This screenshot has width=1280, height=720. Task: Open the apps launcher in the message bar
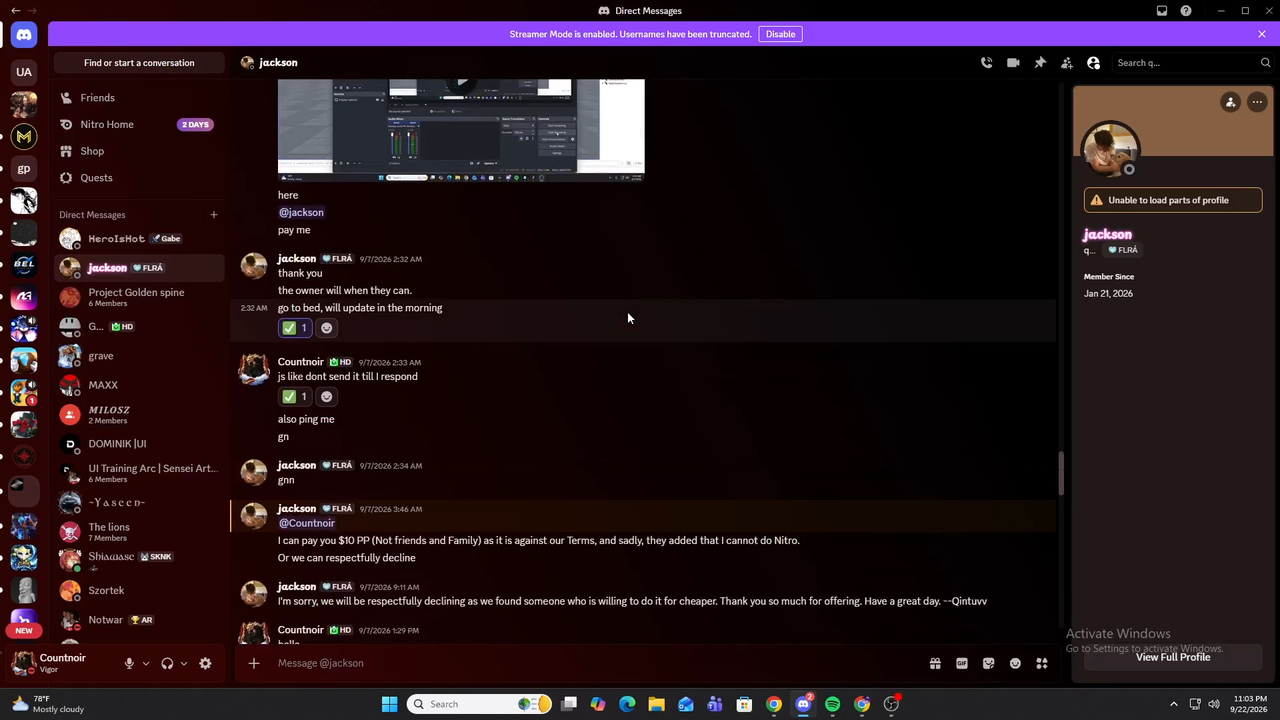[x=1042, y=663]
